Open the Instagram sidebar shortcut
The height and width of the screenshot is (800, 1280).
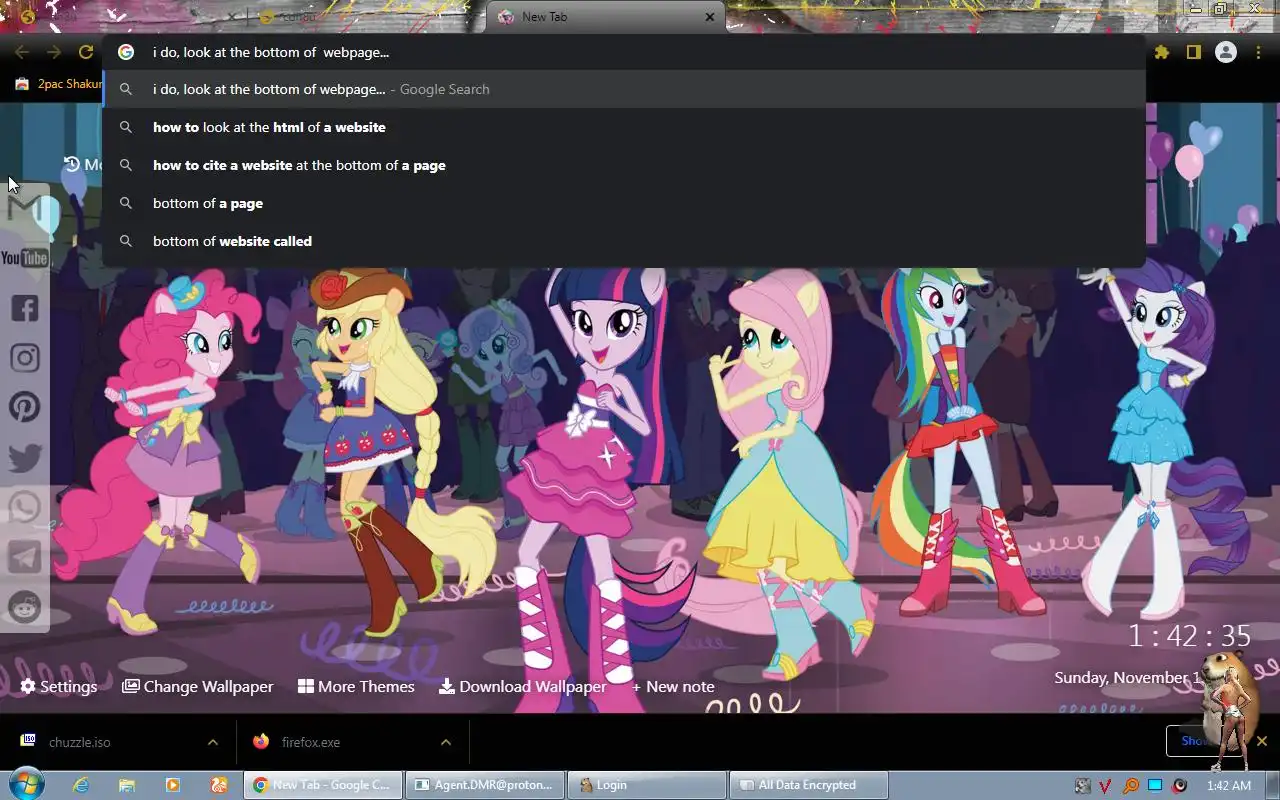(x=25, y=357)
